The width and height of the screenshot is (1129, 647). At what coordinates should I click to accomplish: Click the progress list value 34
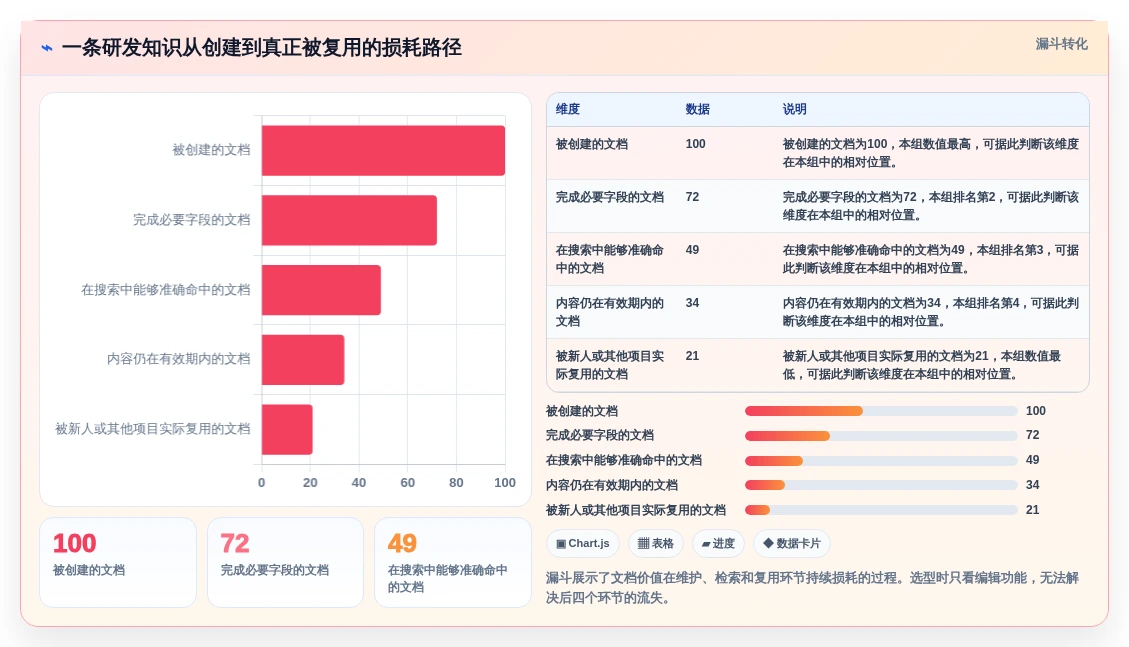tap(1033, 485)
